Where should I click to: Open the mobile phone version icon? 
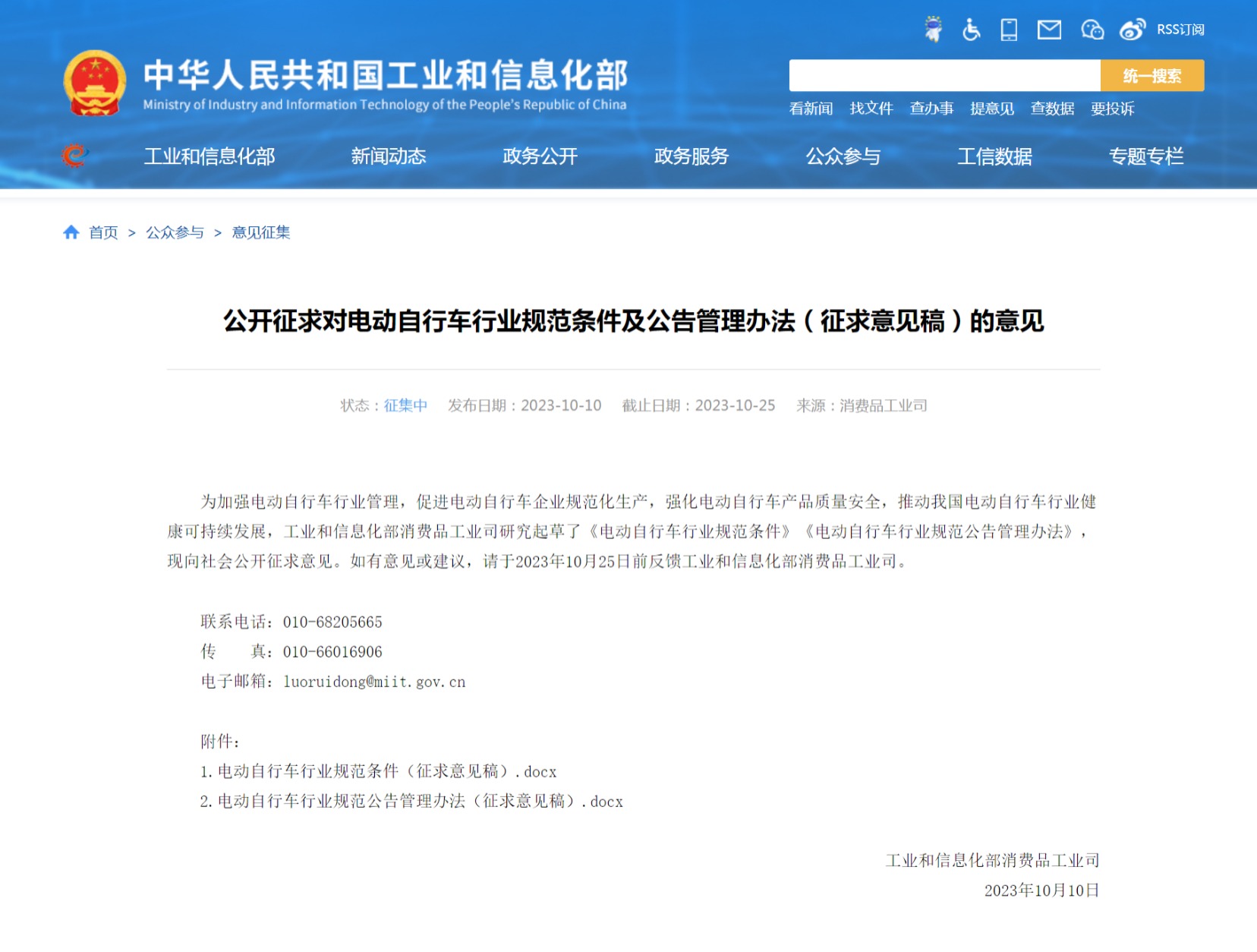[1009, 30]
